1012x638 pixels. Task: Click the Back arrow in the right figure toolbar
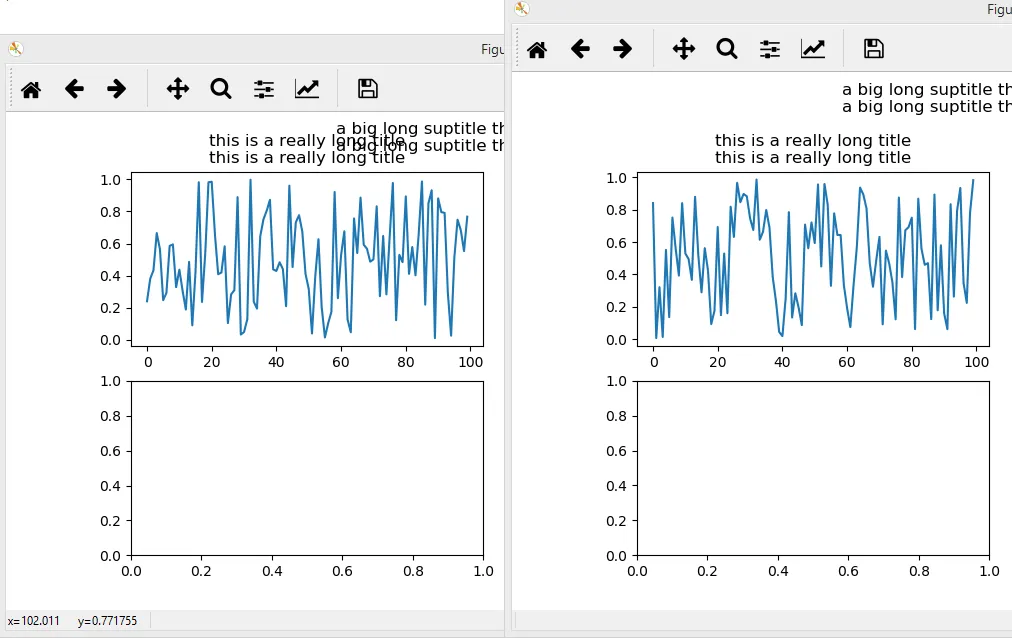pyautogui.click(x=580, y=49)
